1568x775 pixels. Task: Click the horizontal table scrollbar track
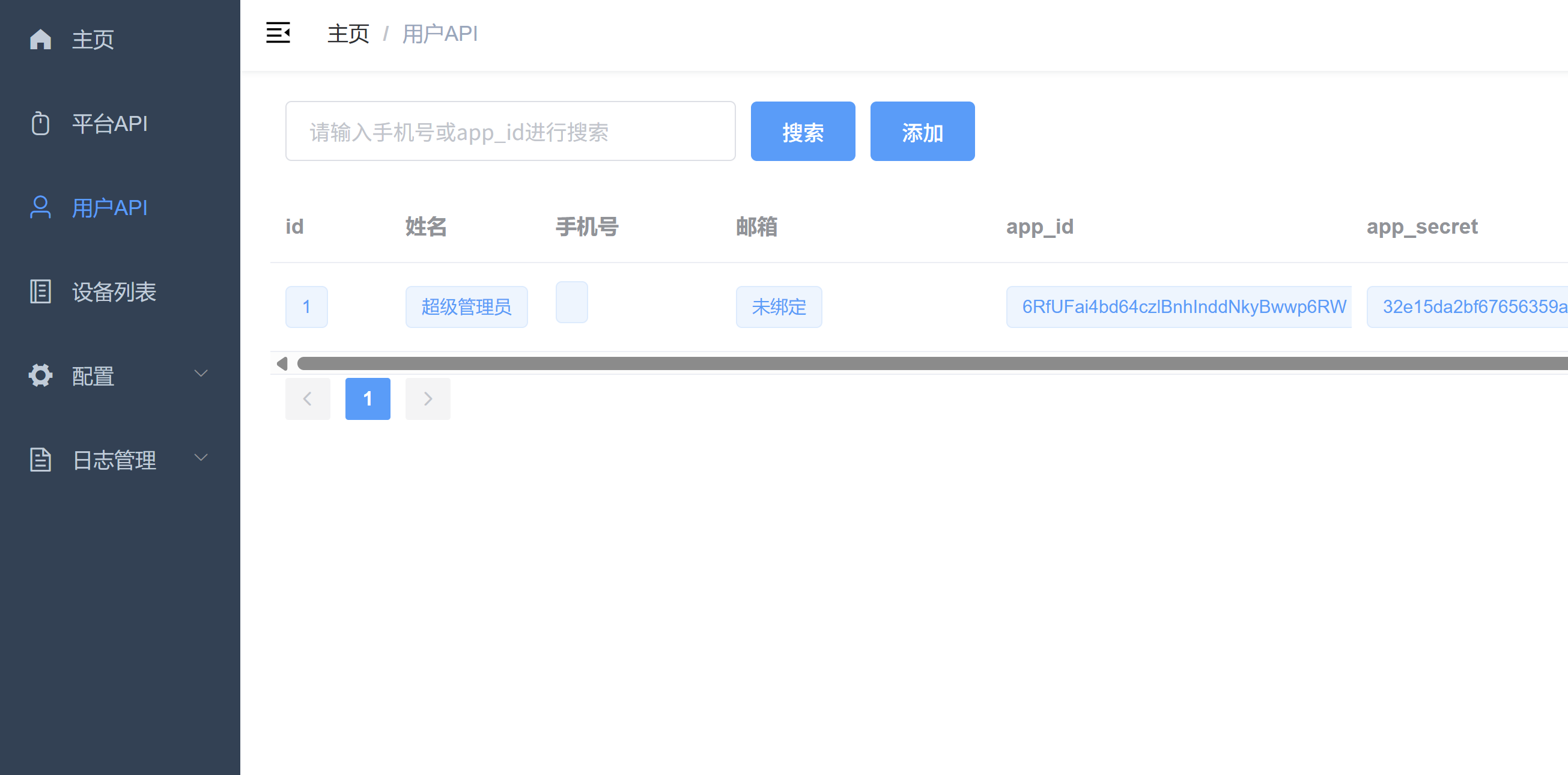pos(913,364)
